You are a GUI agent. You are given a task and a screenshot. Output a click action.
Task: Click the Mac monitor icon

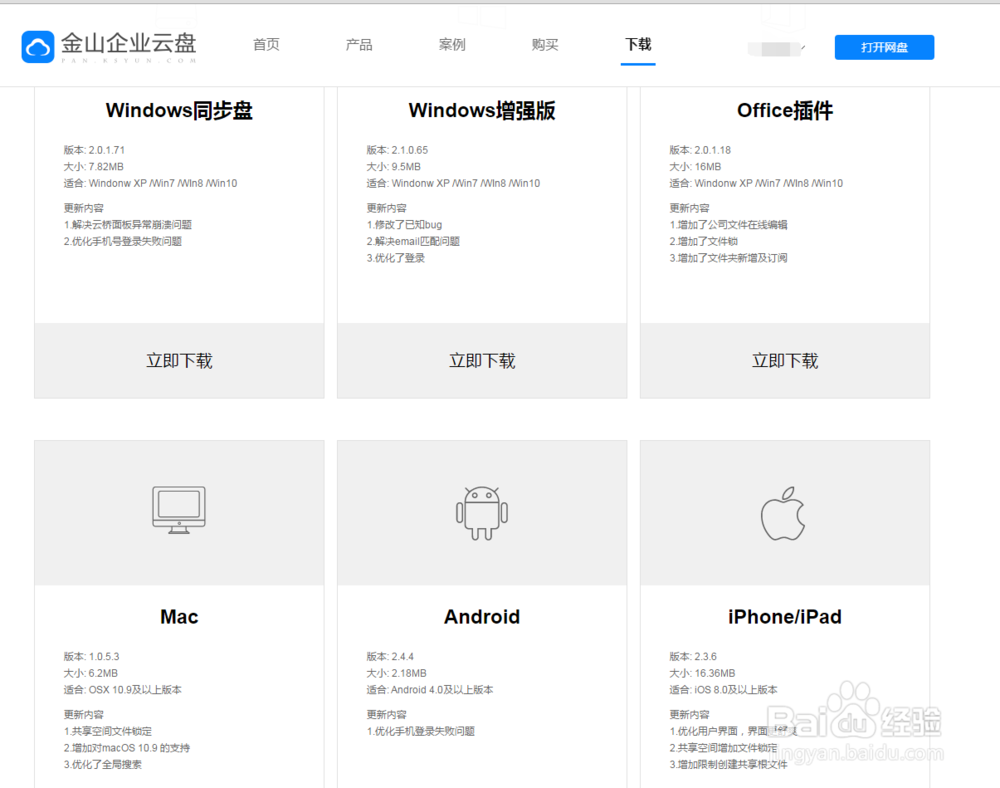tap(179, 510)
